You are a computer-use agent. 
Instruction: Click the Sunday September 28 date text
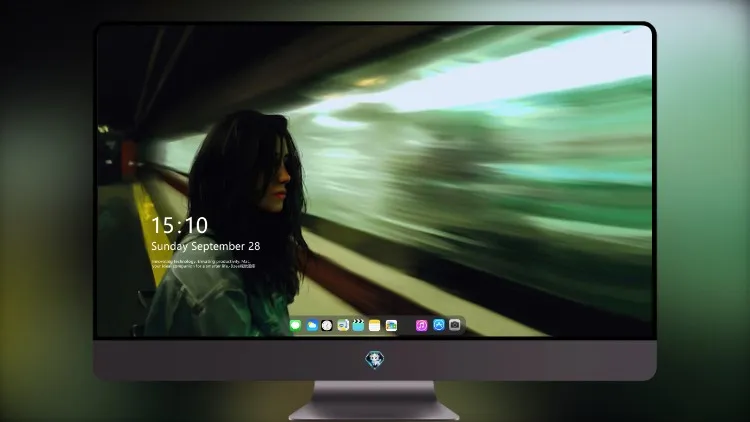click(206, 246)
